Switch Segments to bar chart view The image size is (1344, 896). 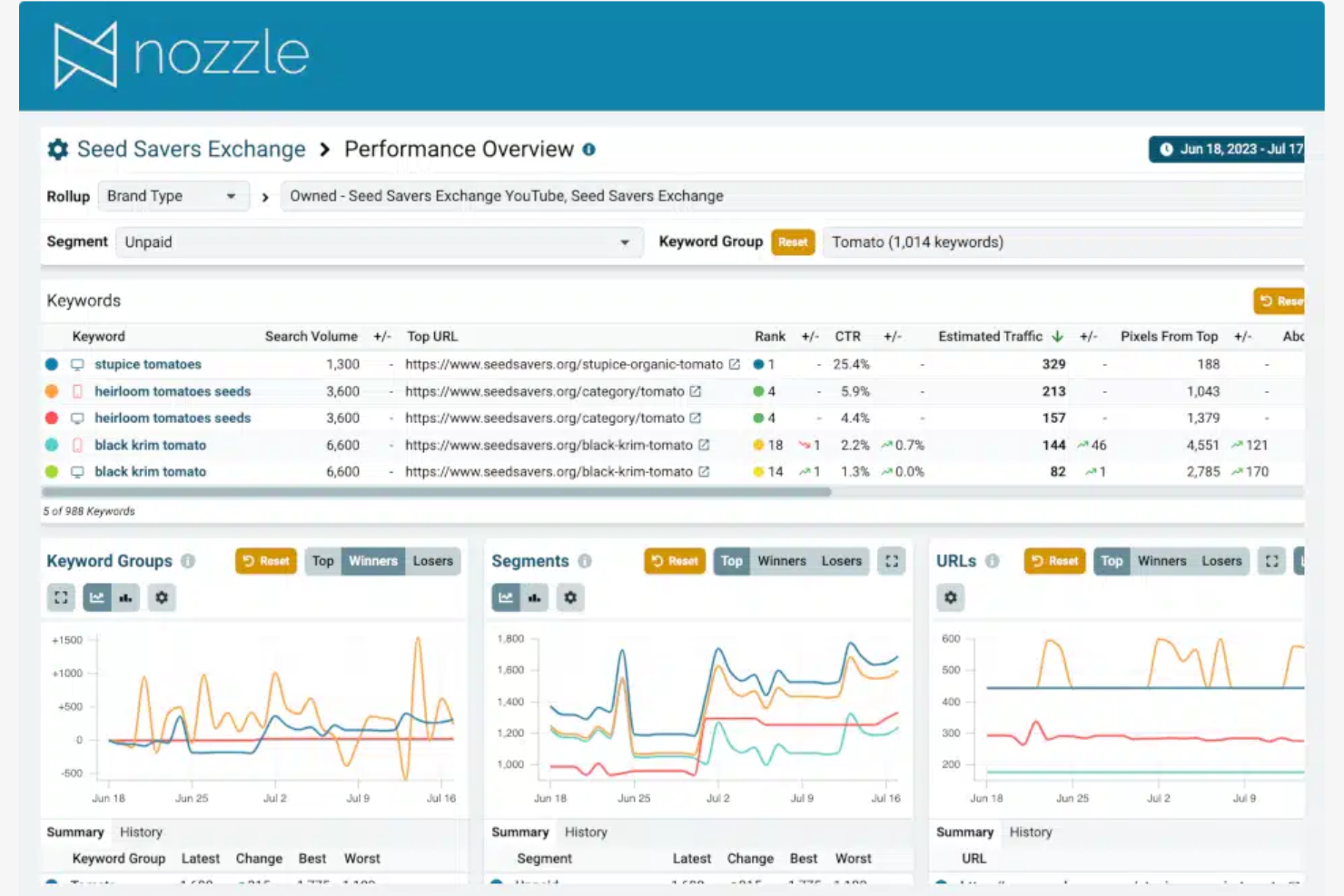534,597
